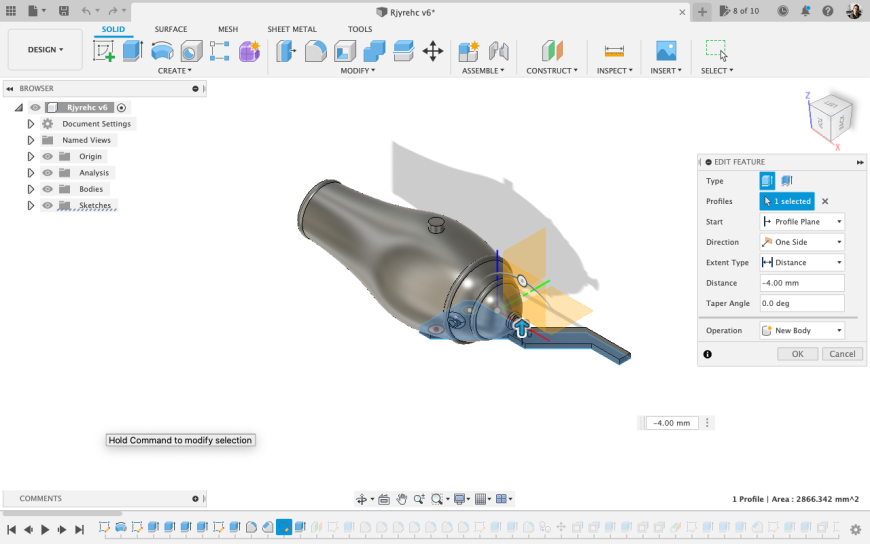Click the Offset Plane construct icon

552,51
